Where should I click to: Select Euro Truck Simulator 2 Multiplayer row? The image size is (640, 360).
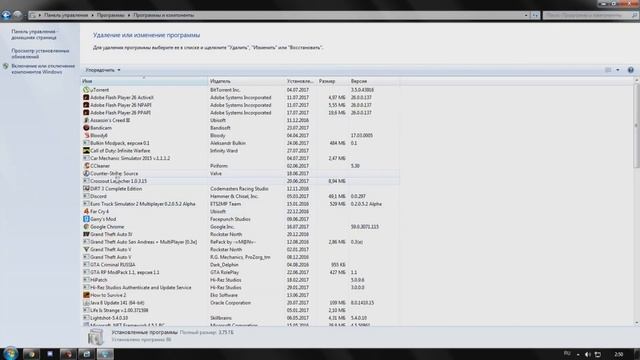pyautogui.click(x=240, y=204)
